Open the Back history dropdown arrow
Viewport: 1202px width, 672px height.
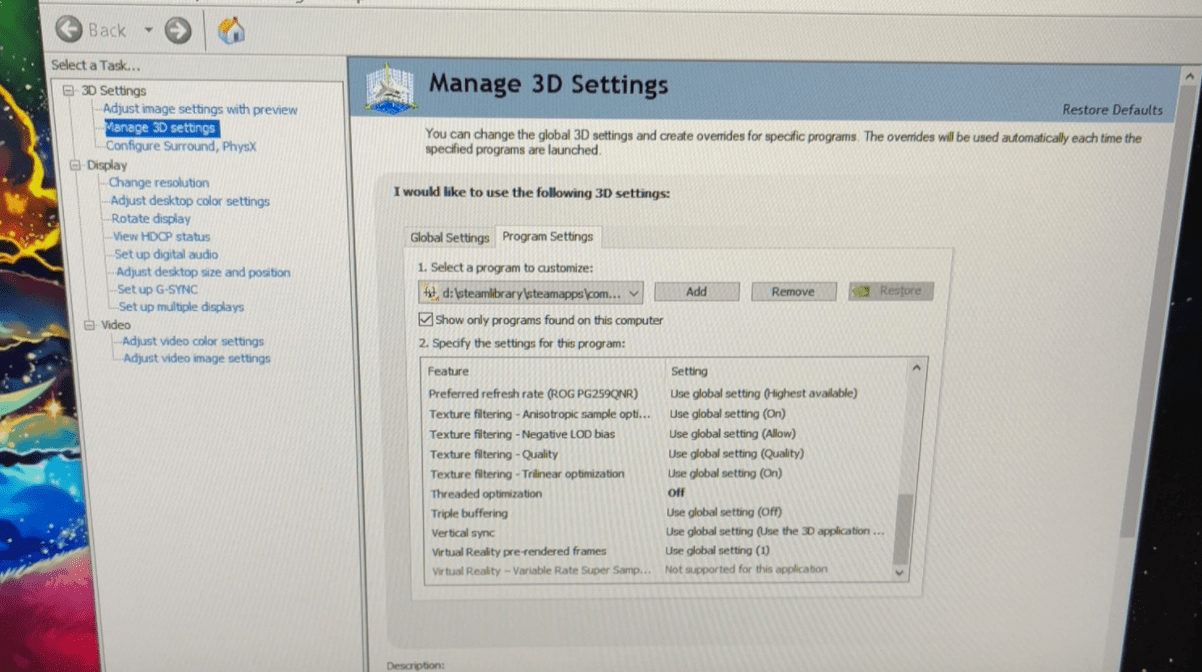pyautogui.click(x=148, y=30)
